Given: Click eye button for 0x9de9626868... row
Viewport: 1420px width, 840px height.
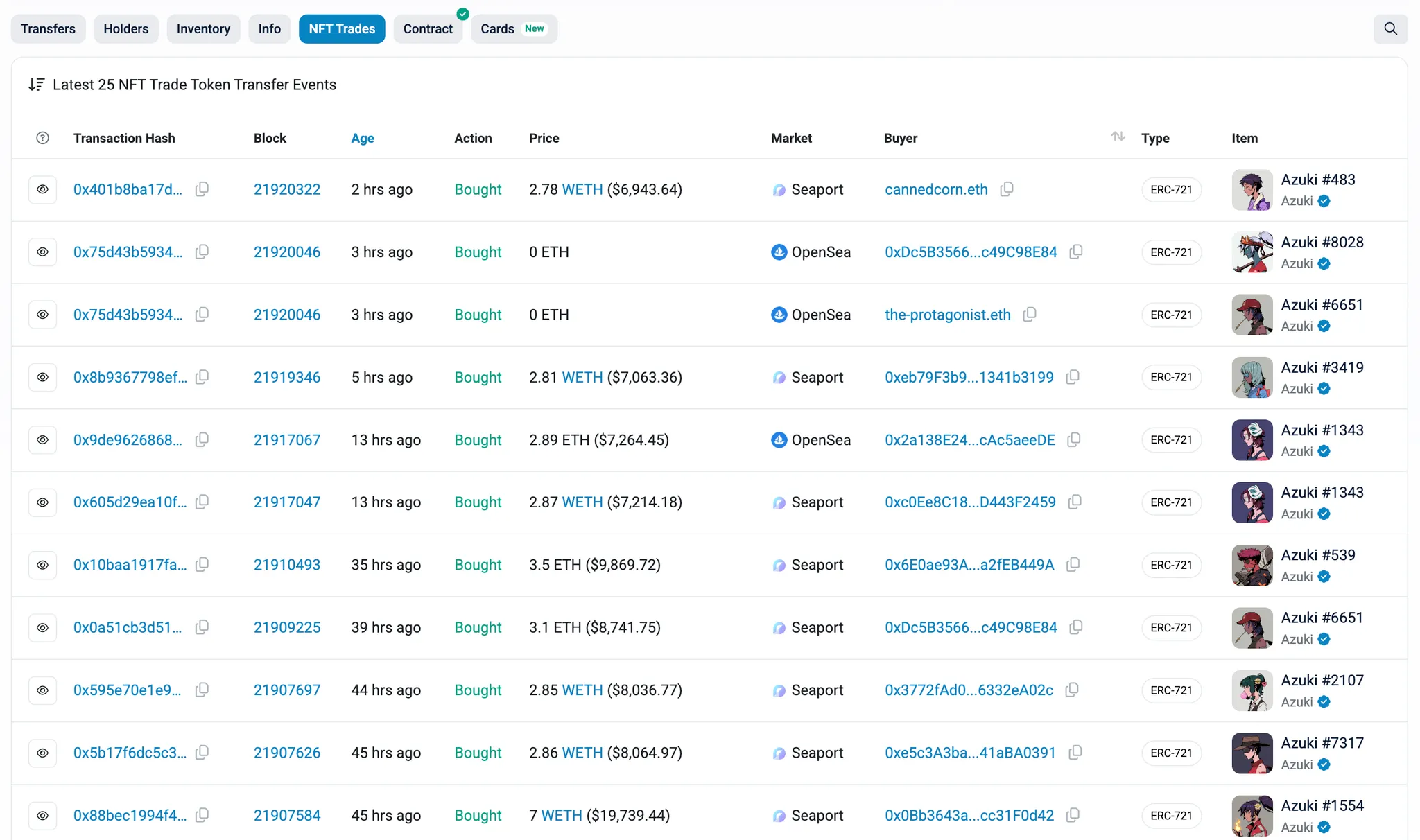Looking at the screenshot, I should 42,439.
